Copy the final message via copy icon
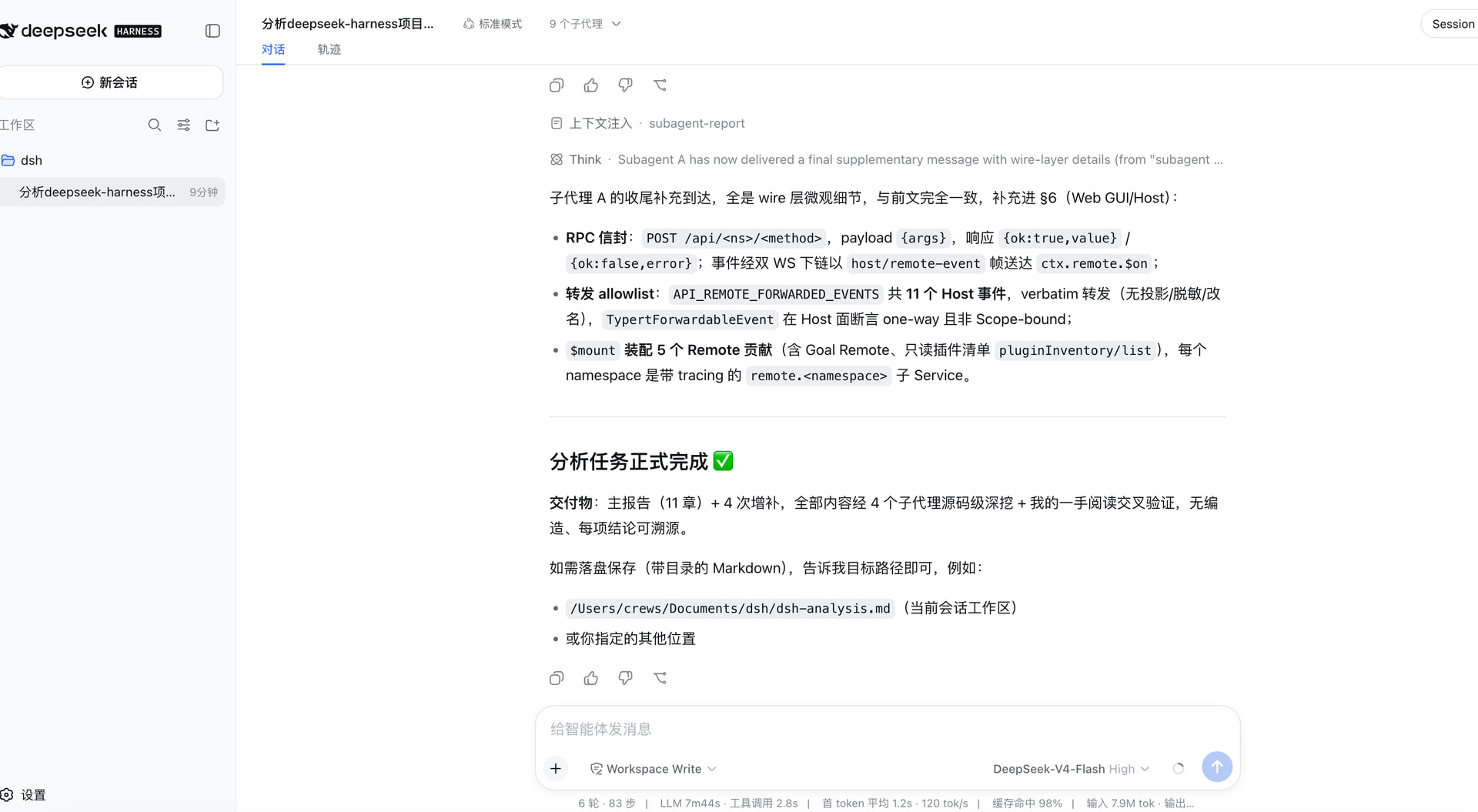The width and height of the screenshot is (1478, 812). [557, 678]
